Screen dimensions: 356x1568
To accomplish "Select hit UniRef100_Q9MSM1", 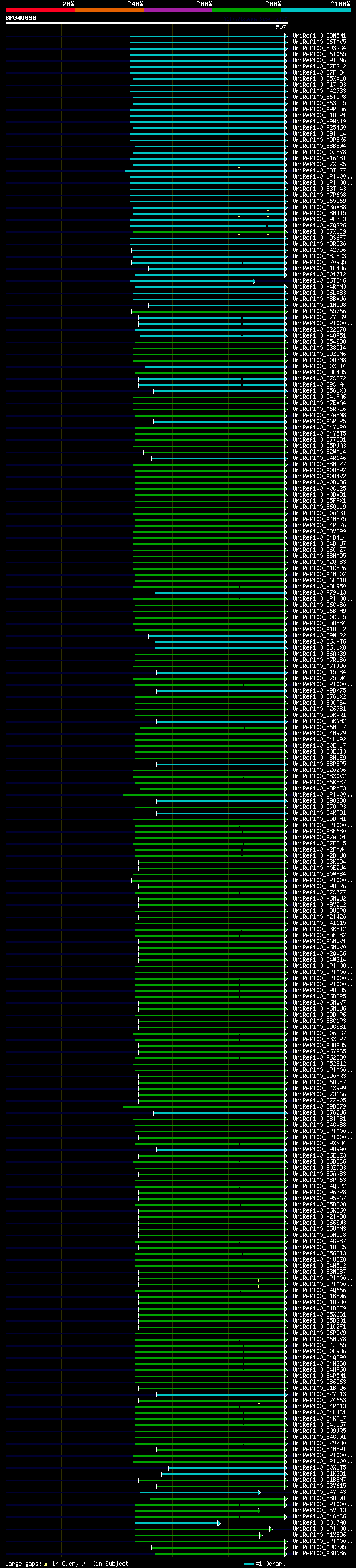I will 319,36.
